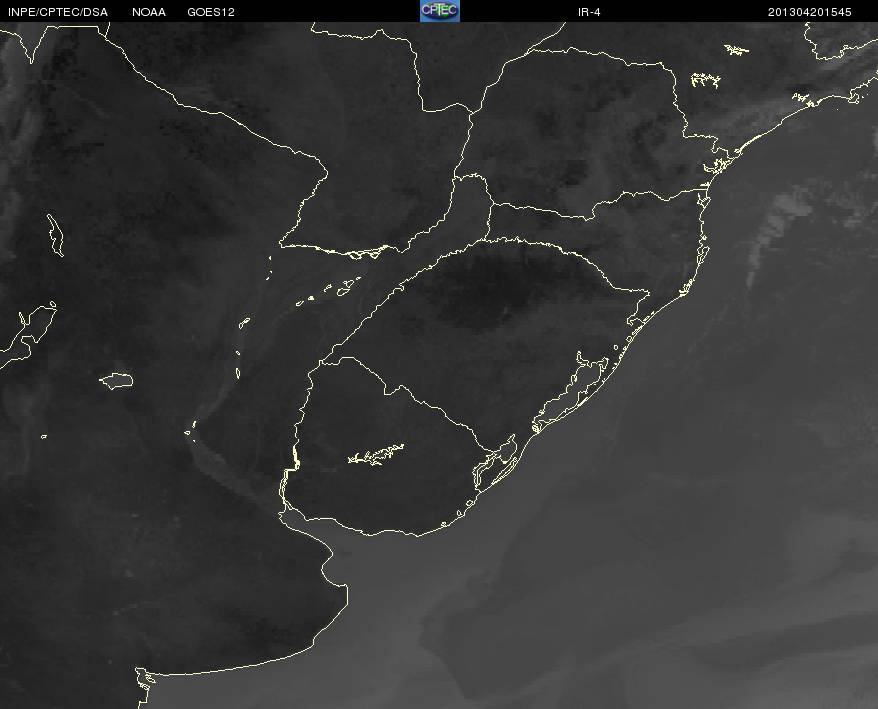878x709 pixels.
Task: Click the IR-4 channel label
Action: [x=589, y=12]
